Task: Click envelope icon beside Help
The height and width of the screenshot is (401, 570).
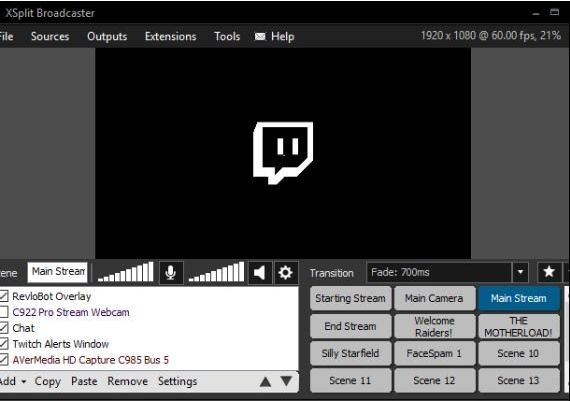Action: [x=260, y=36]
